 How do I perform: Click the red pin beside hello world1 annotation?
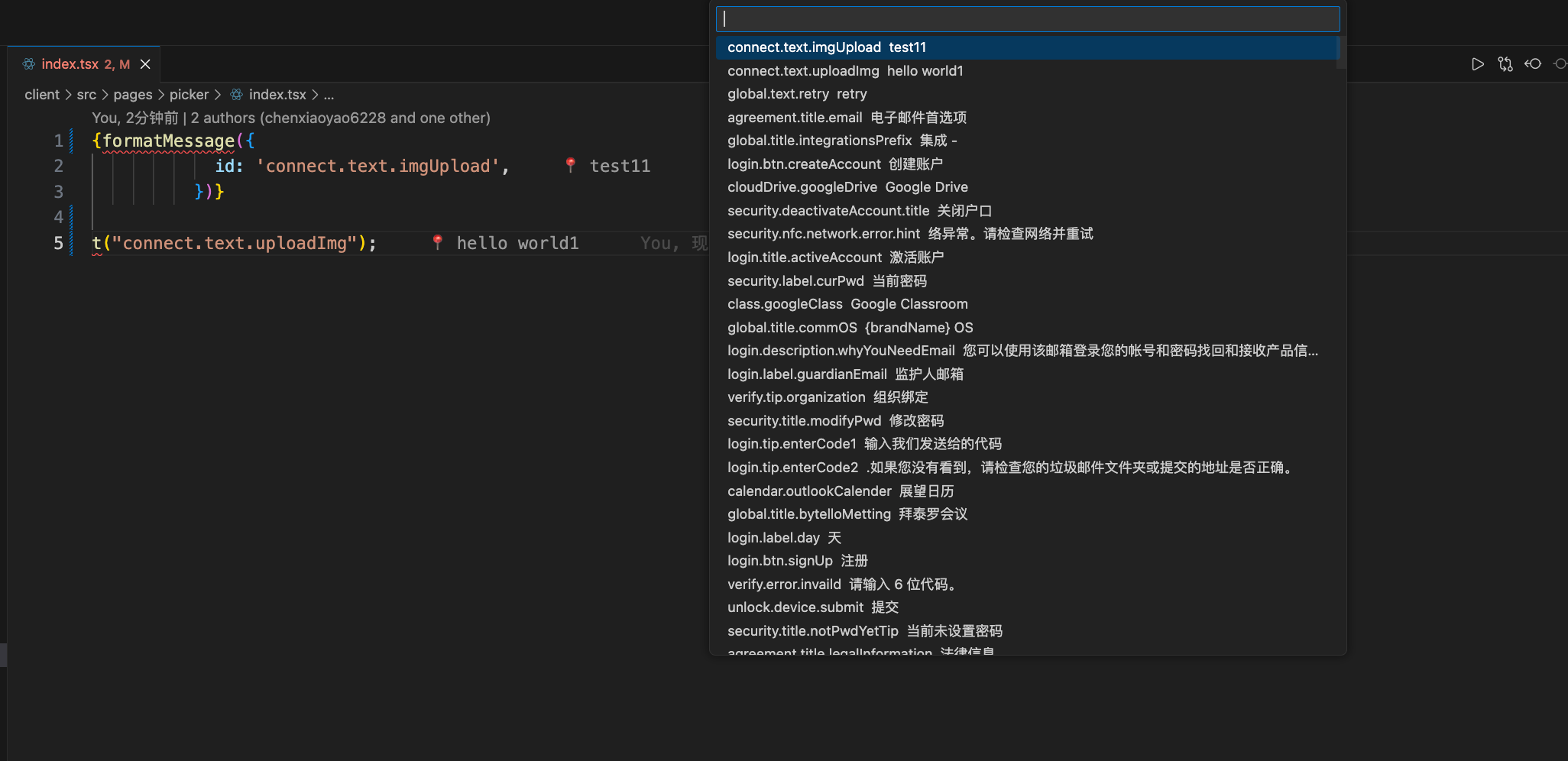point(437,242)
